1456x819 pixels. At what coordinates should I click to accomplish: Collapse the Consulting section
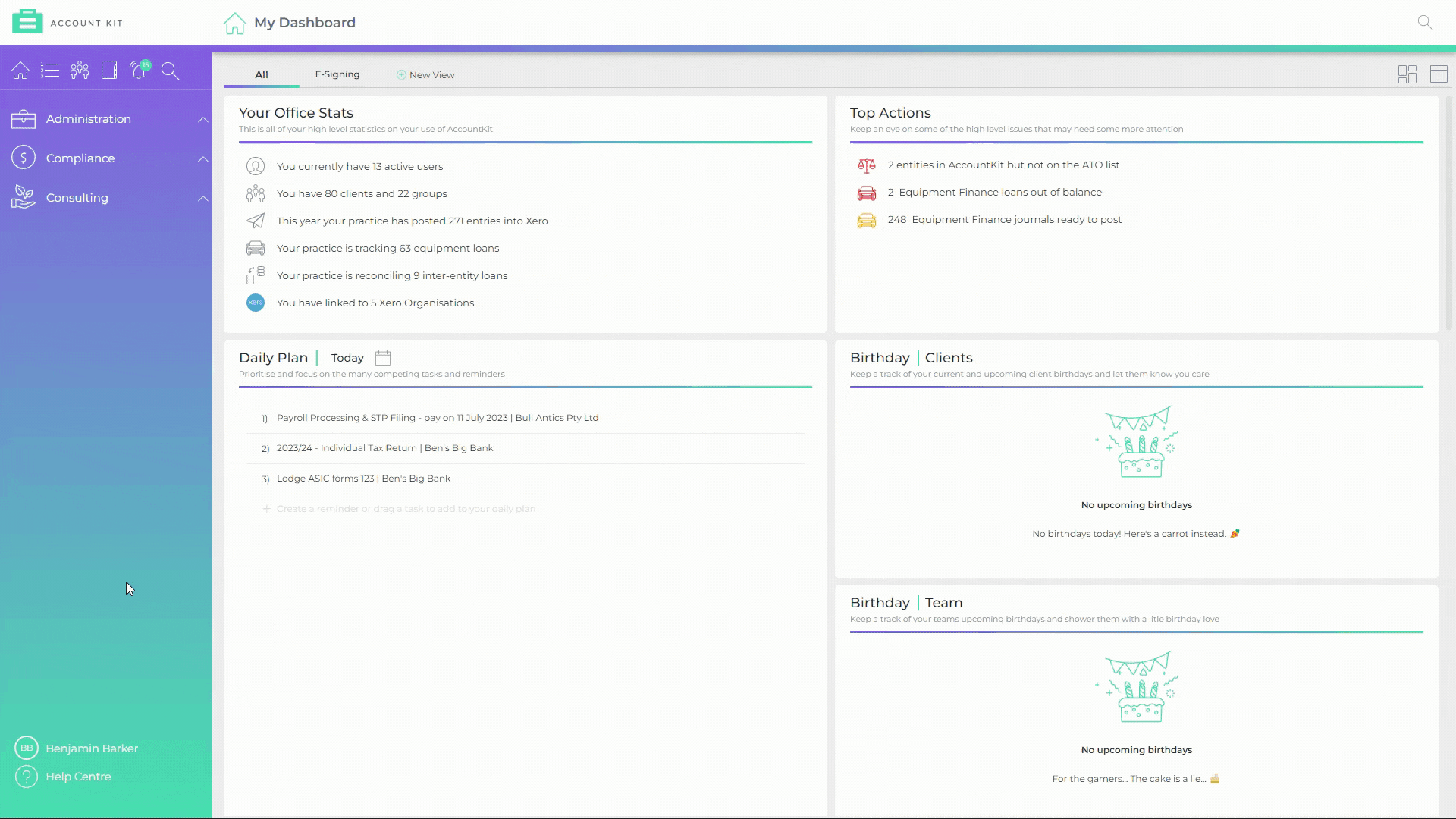[202, 198]
